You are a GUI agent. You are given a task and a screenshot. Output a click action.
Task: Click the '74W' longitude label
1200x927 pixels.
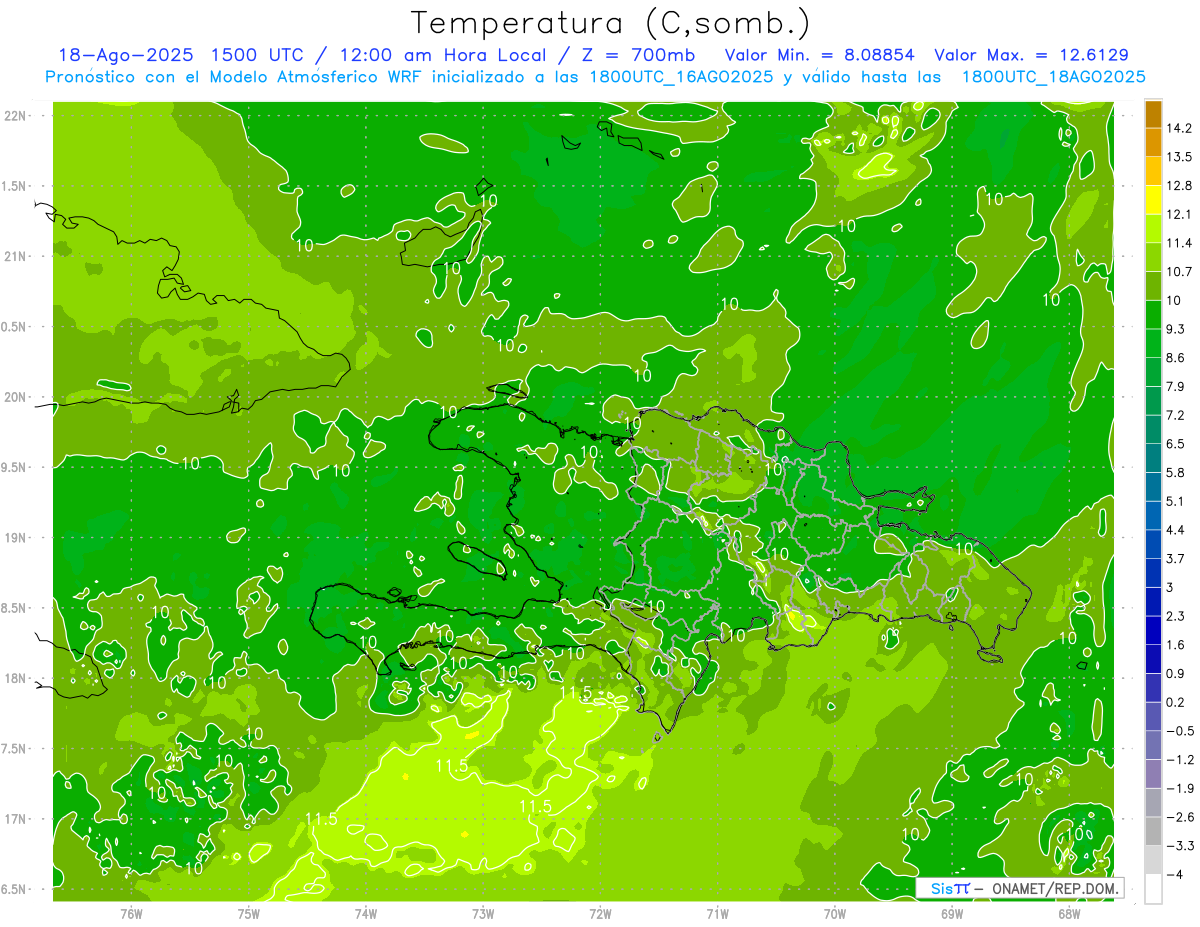point(365,914)
